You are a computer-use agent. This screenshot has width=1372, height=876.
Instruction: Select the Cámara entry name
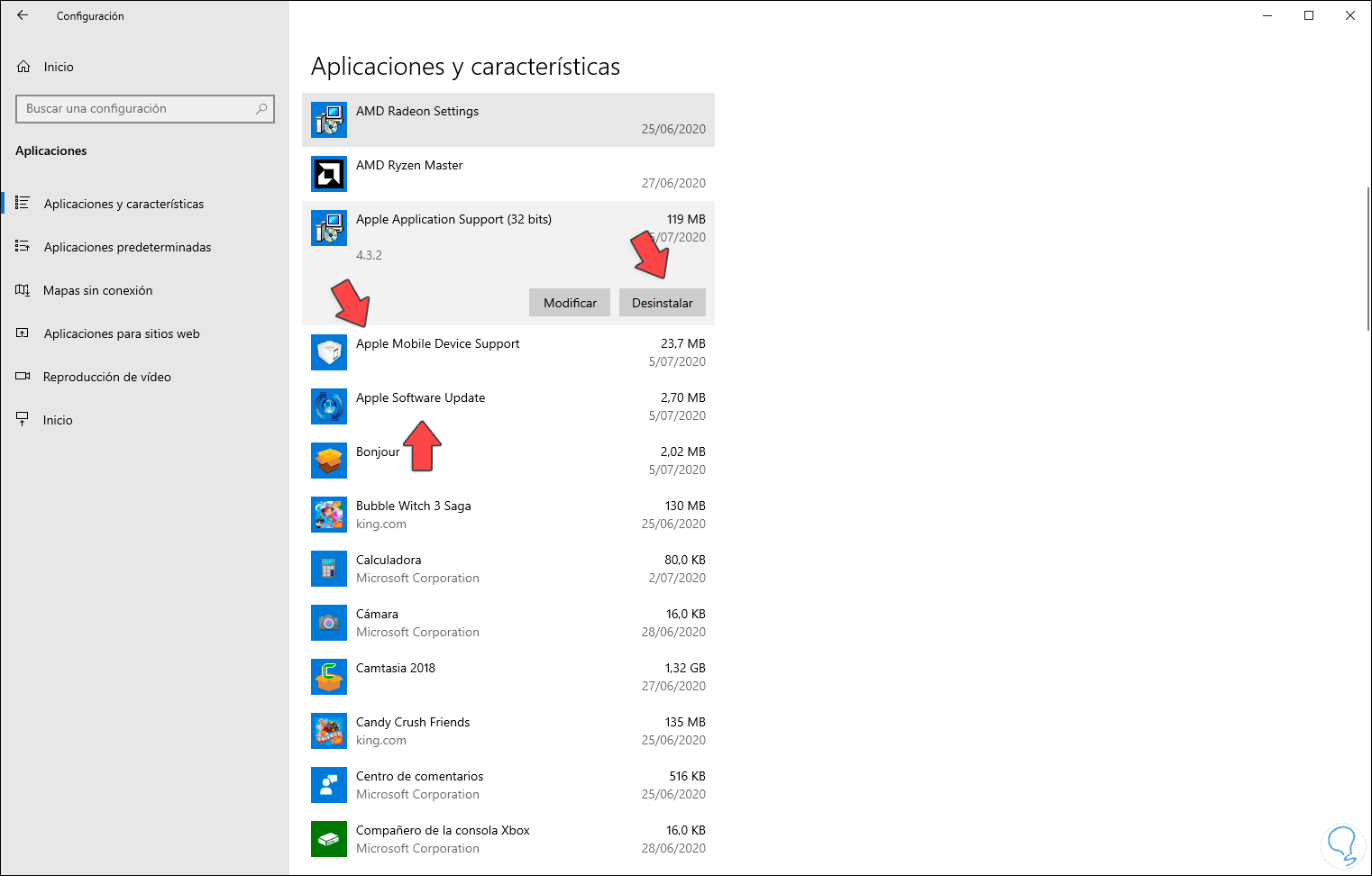point(377,614)
